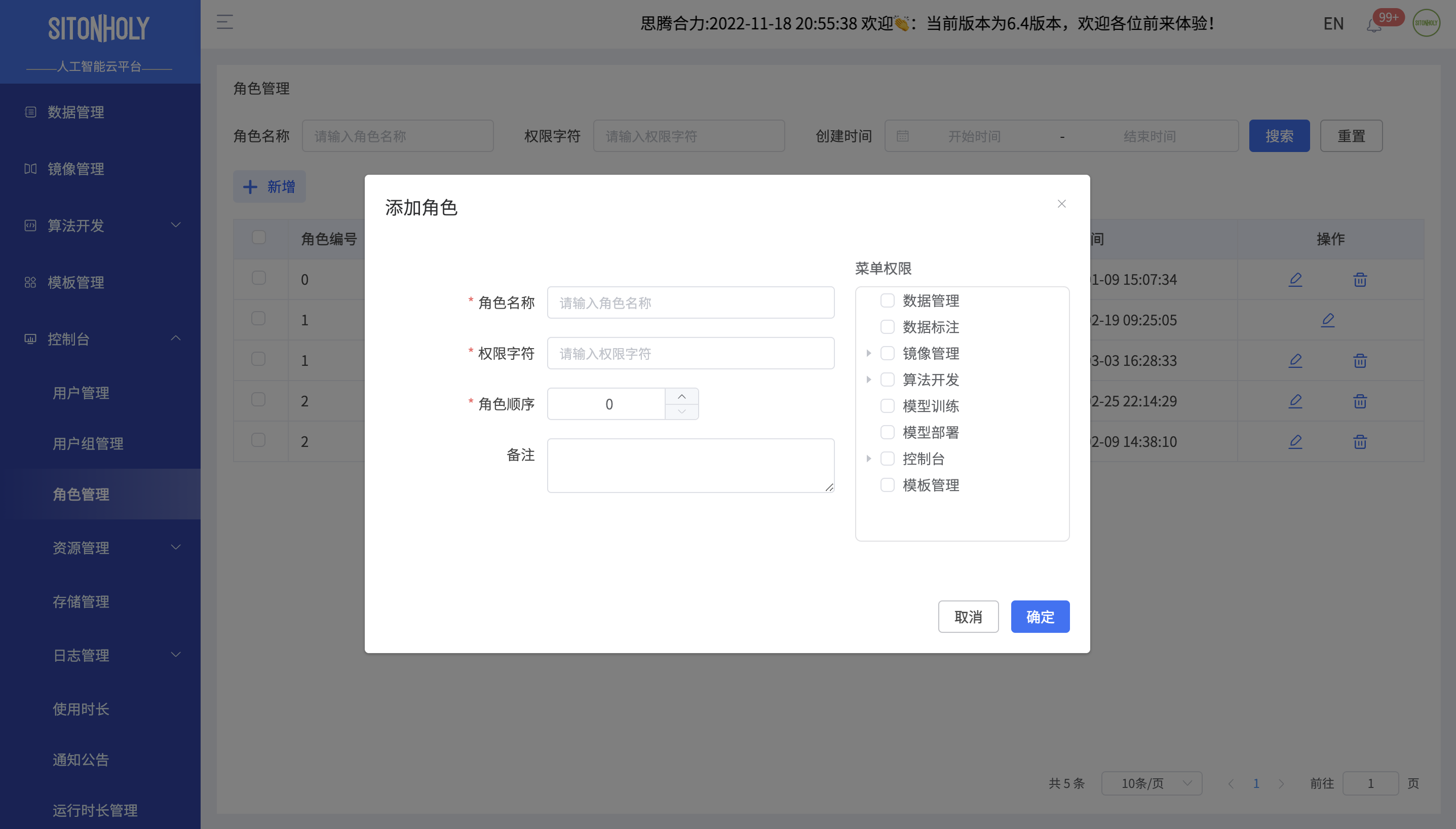Click the 算法开发 sidebar icon
Image resolution: width=1456 pixels, height=829 pixels.
click(x=31, y=225)
